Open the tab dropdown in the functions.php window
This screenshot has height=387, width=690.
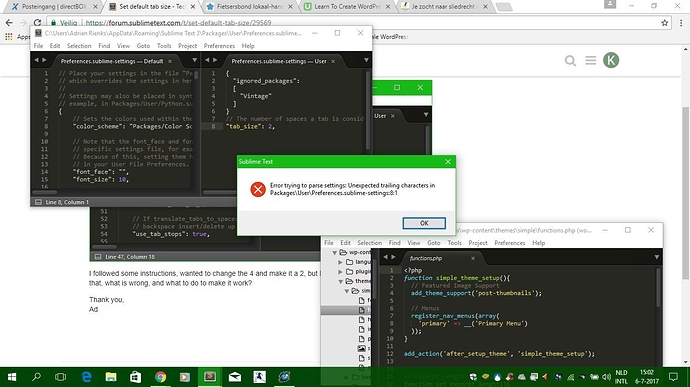[x=656, y=257]
